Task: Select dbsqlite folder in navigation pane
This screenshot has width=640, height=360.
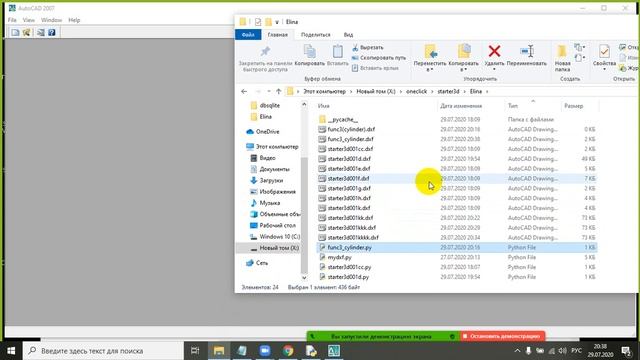Action: [270, 105]
